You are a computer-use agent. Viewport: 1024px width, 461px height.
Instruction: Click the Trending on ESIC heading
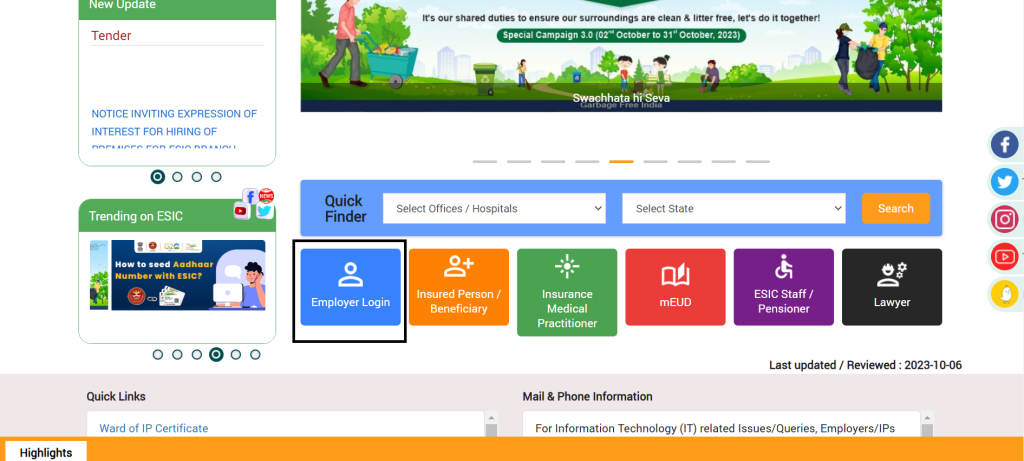click(136, 216)
